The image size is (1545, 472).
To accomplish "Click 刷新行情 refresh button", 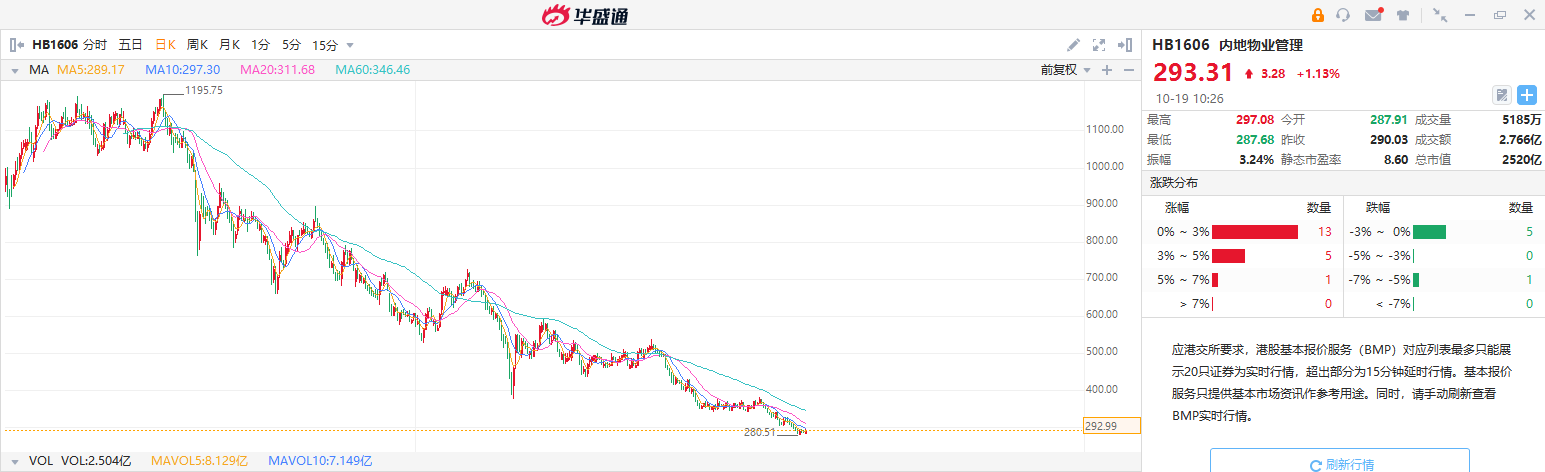I will [x=1339, y=464].
